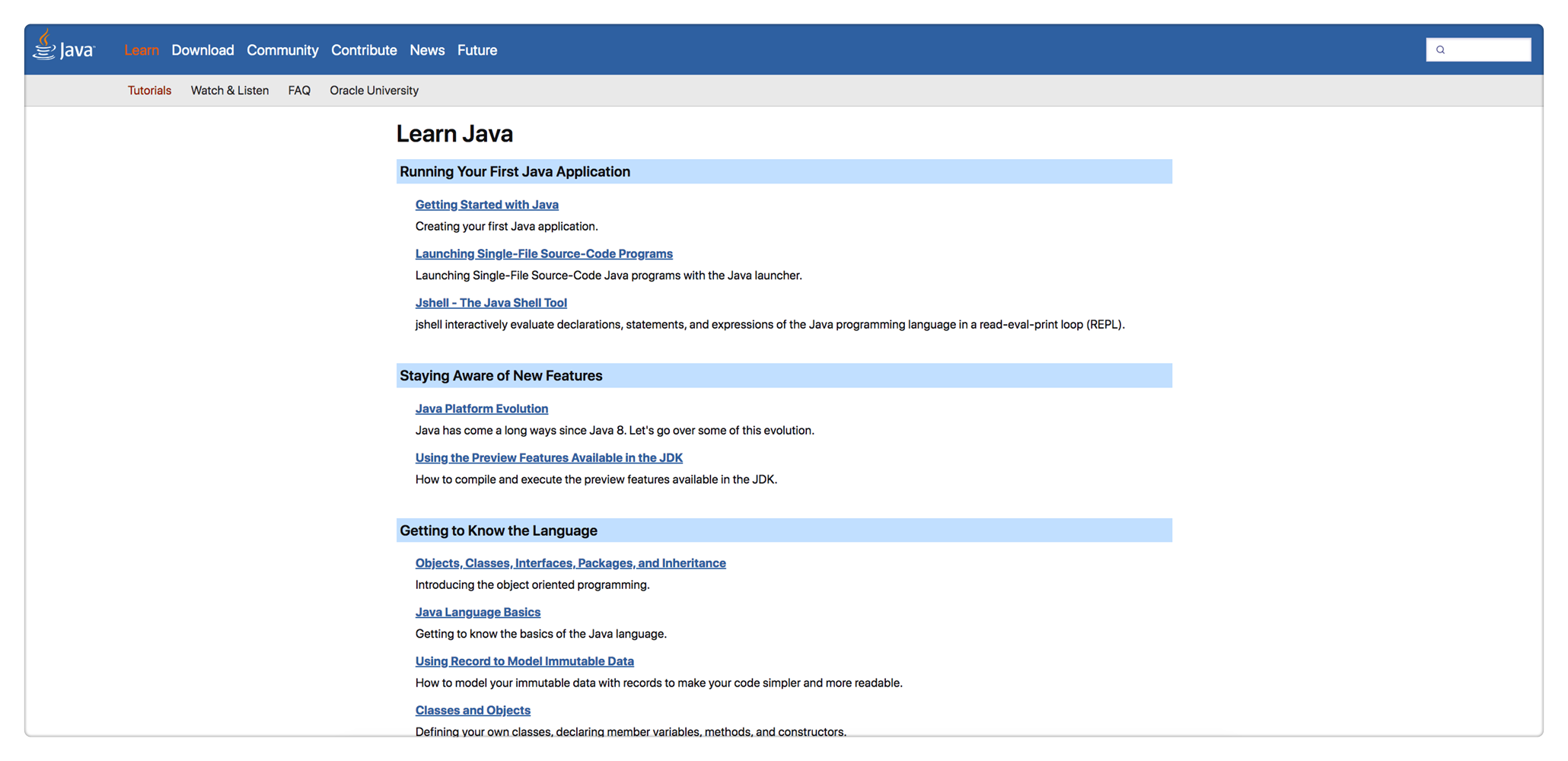This screenshot has width=1568, height=761.
Task: Click text about Java since Java 8
Action: (x=615, y=430)
